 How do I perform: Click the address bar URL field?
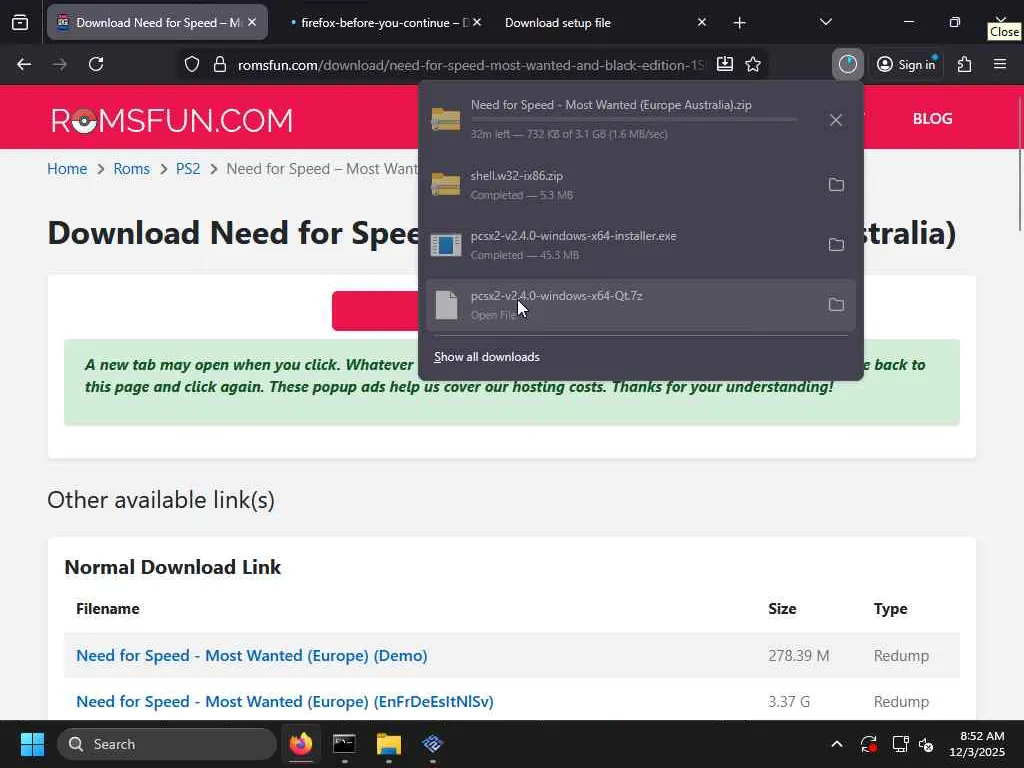[x=470, y=65]
